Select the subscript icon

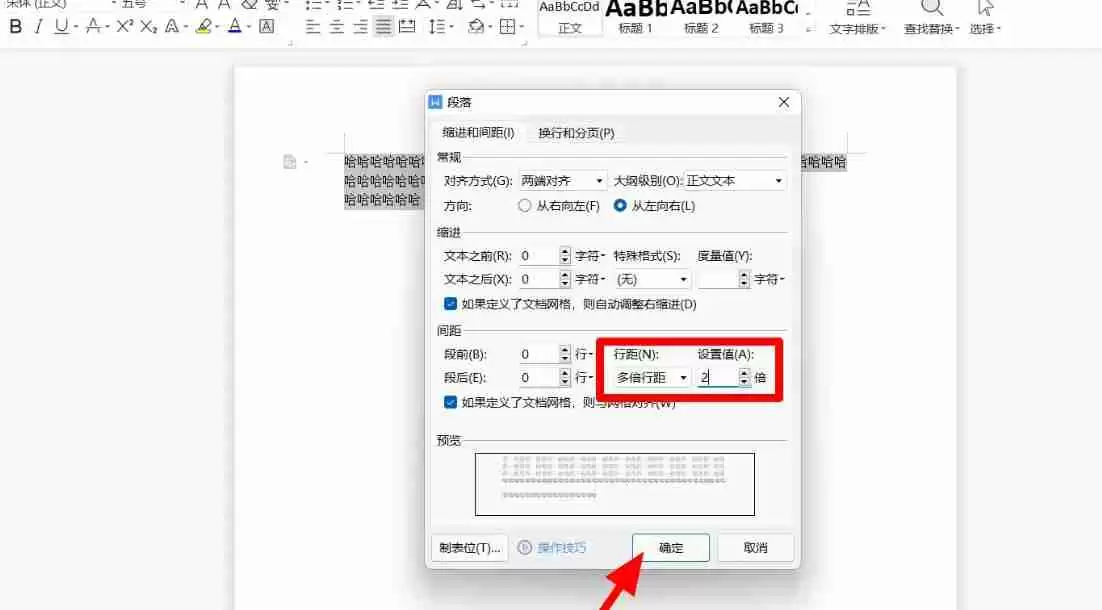[147, 27]
